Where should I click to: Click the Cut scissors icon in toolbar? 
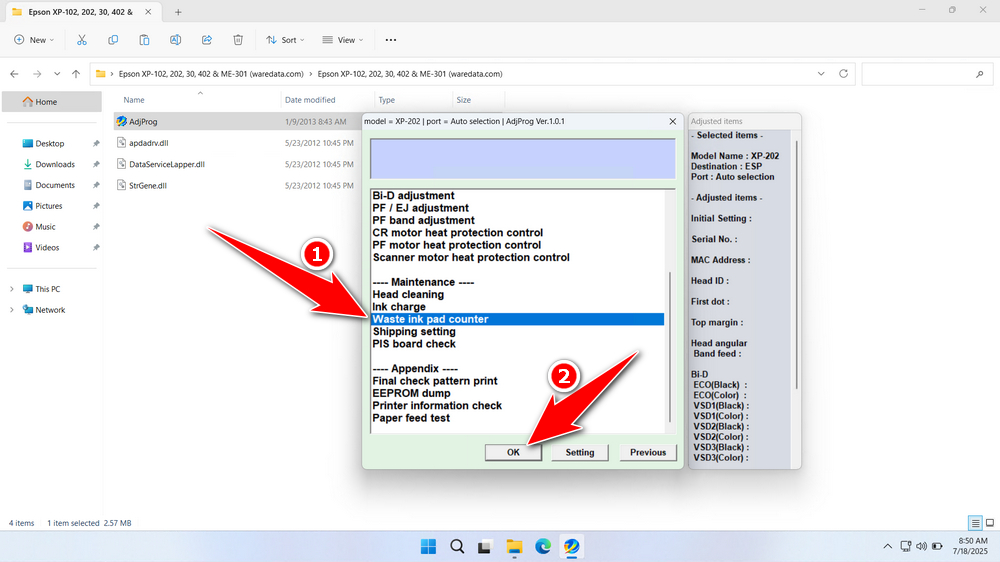(x=82, y=40)
